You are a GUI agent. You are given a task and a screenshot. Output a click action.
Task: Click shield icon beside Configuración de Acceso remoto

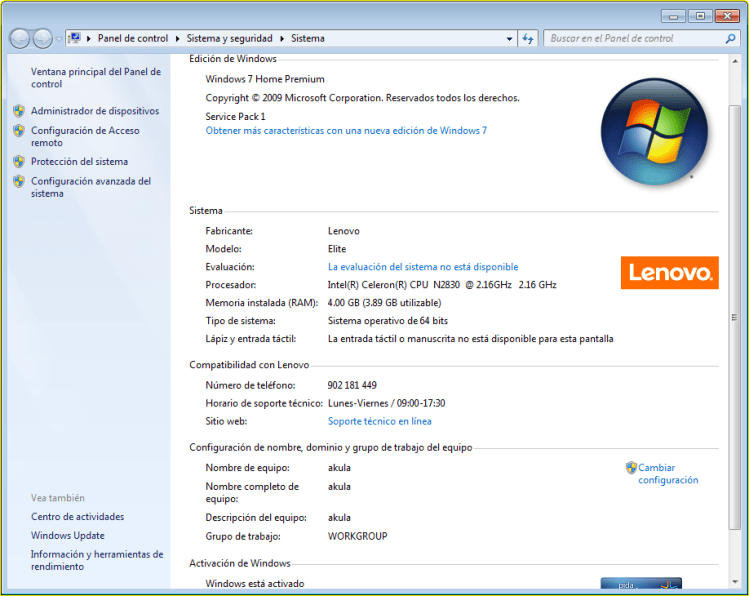click(19, 130)
